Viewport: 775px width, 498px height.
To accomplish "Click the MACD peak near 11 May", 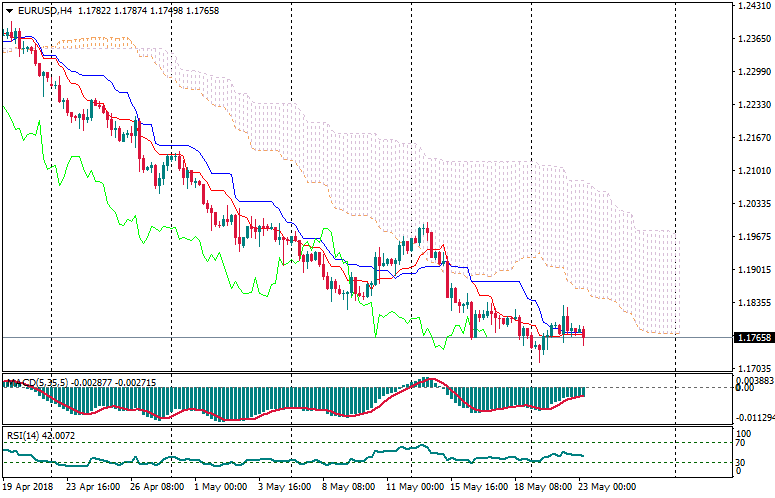I will tap(427, 380).
